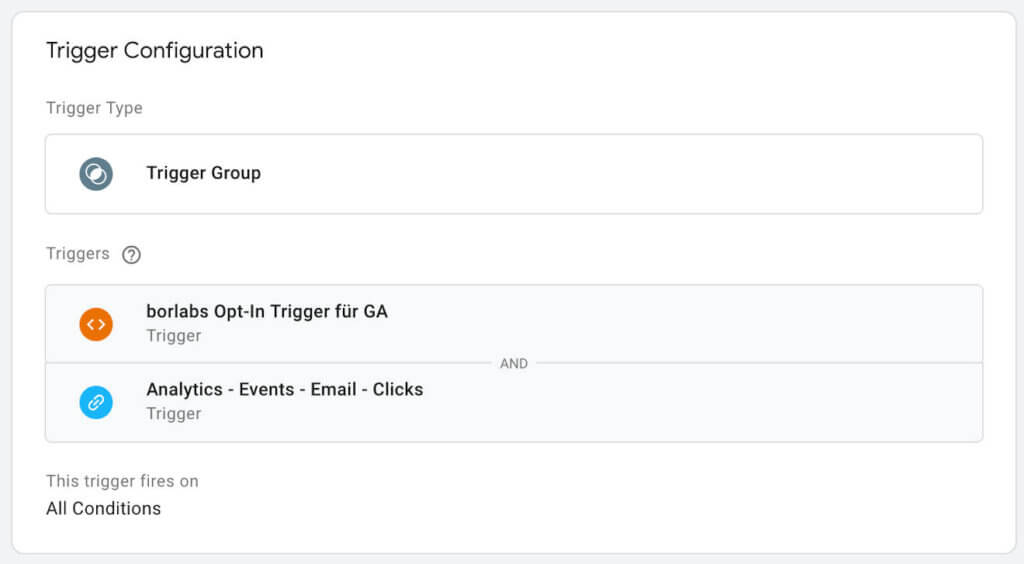Click the word Clicks in the Analytics trigger name

point(398,389)
